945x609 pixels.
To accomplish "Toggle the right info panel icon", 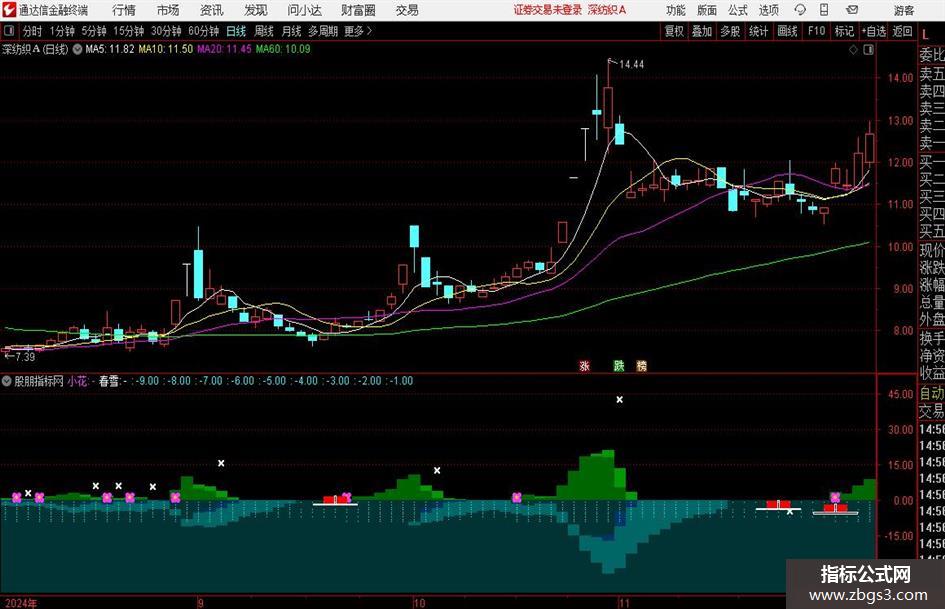I will [x=868, y=50].
